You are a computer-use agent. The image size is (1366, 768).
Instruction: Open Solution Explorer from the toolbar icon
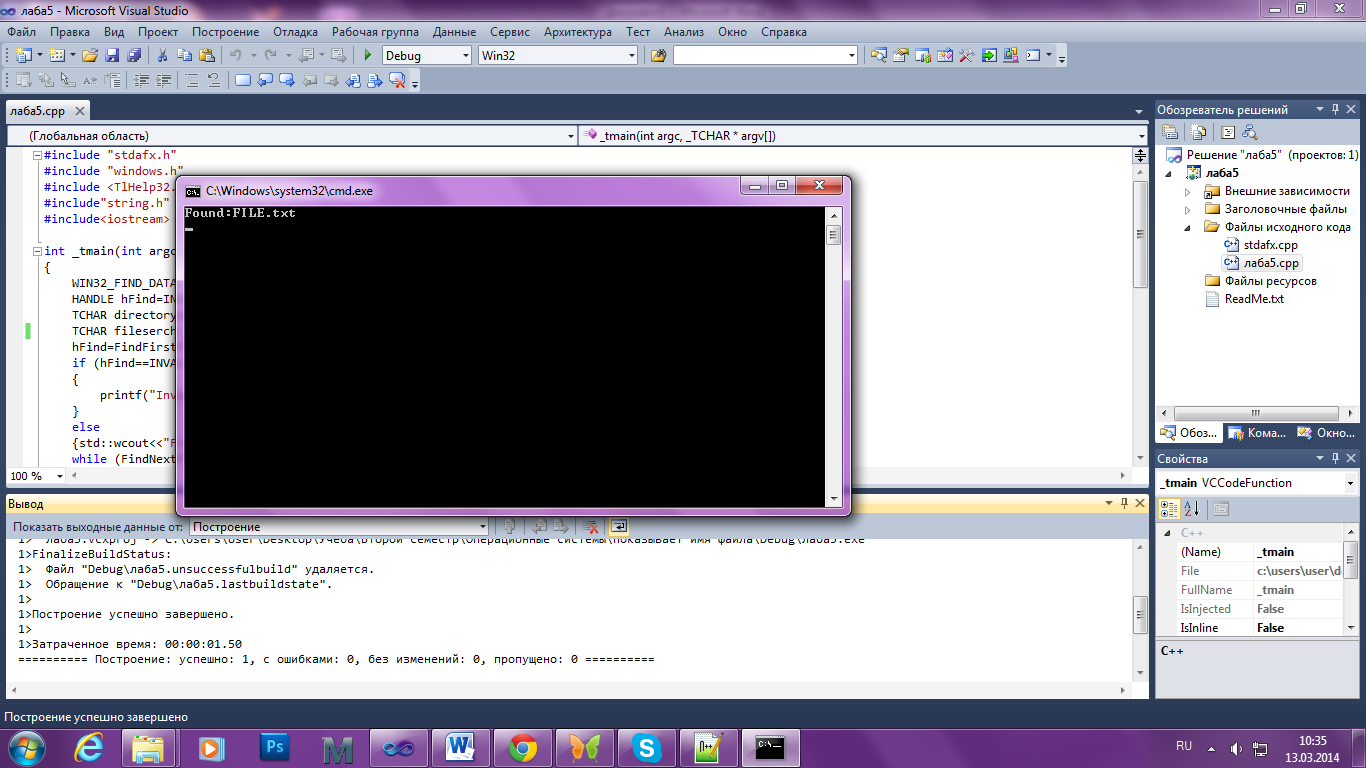click(x=879, y=56)
